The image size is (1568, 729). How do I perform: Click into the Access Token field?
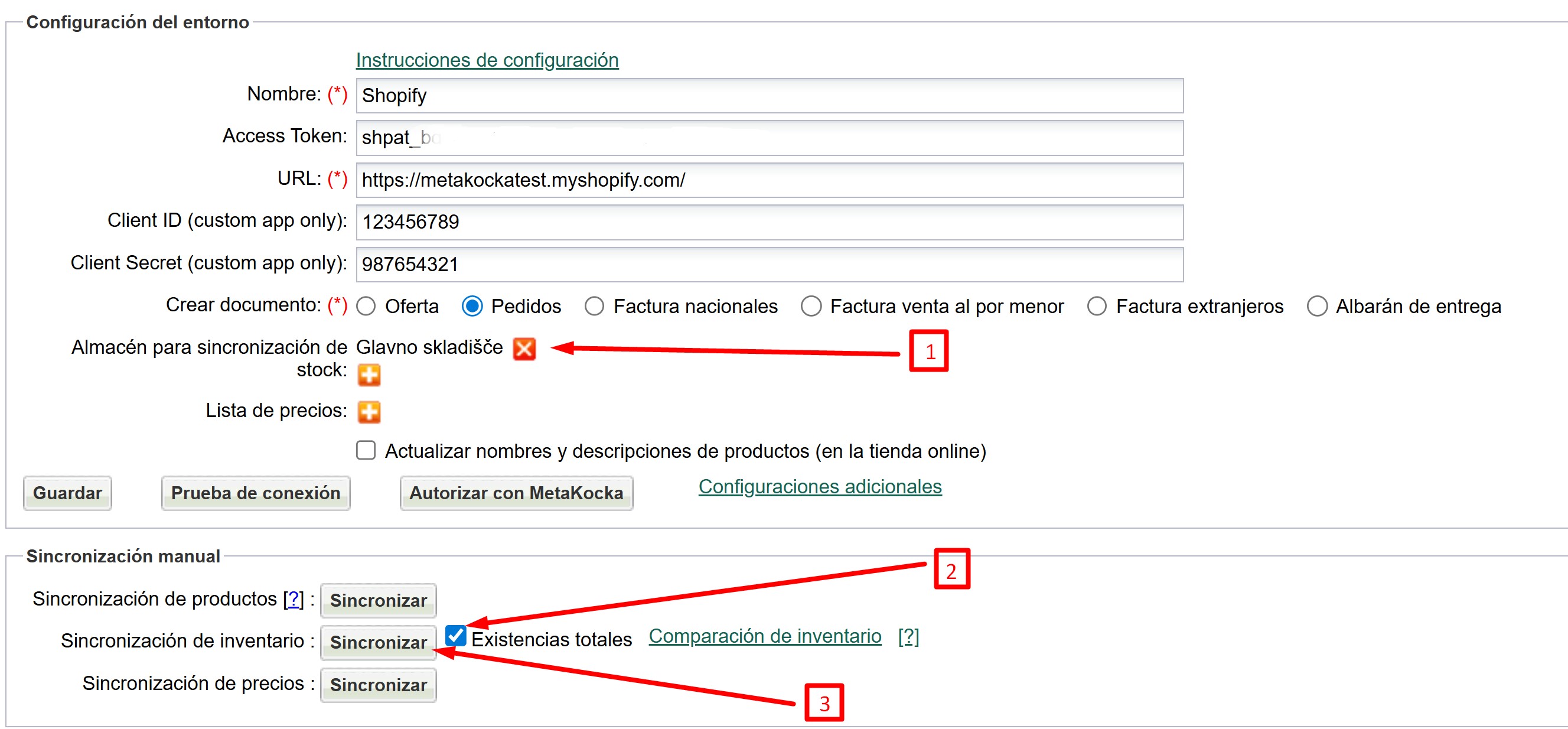[x=770, y=138]
